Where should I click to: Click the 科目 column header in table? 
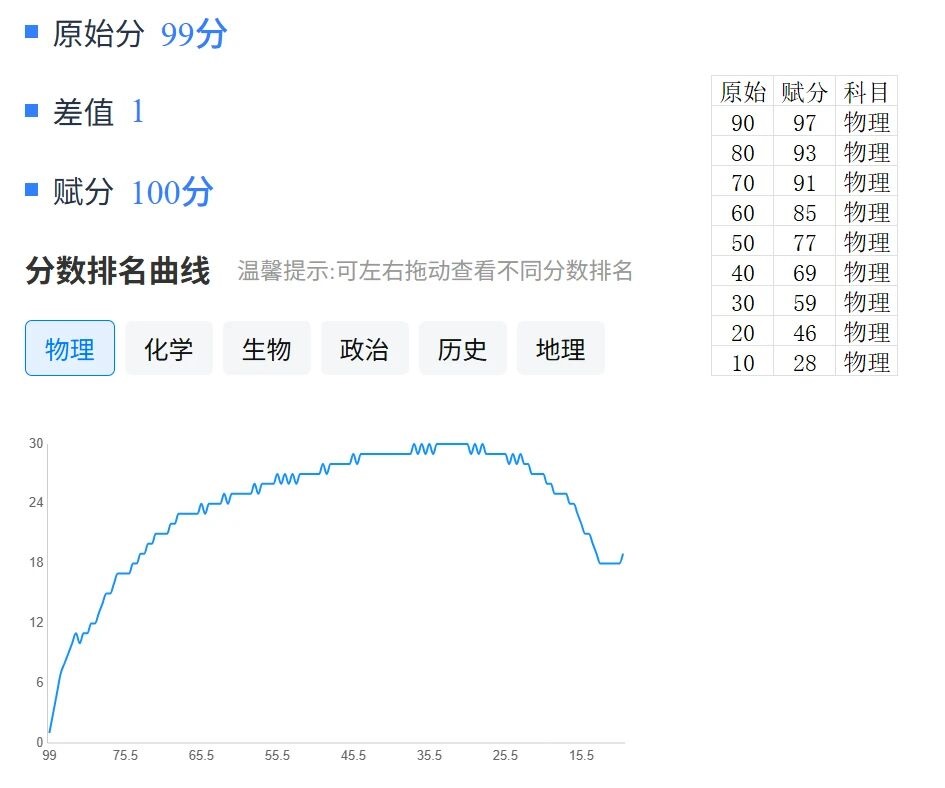(x=866, y=93)
